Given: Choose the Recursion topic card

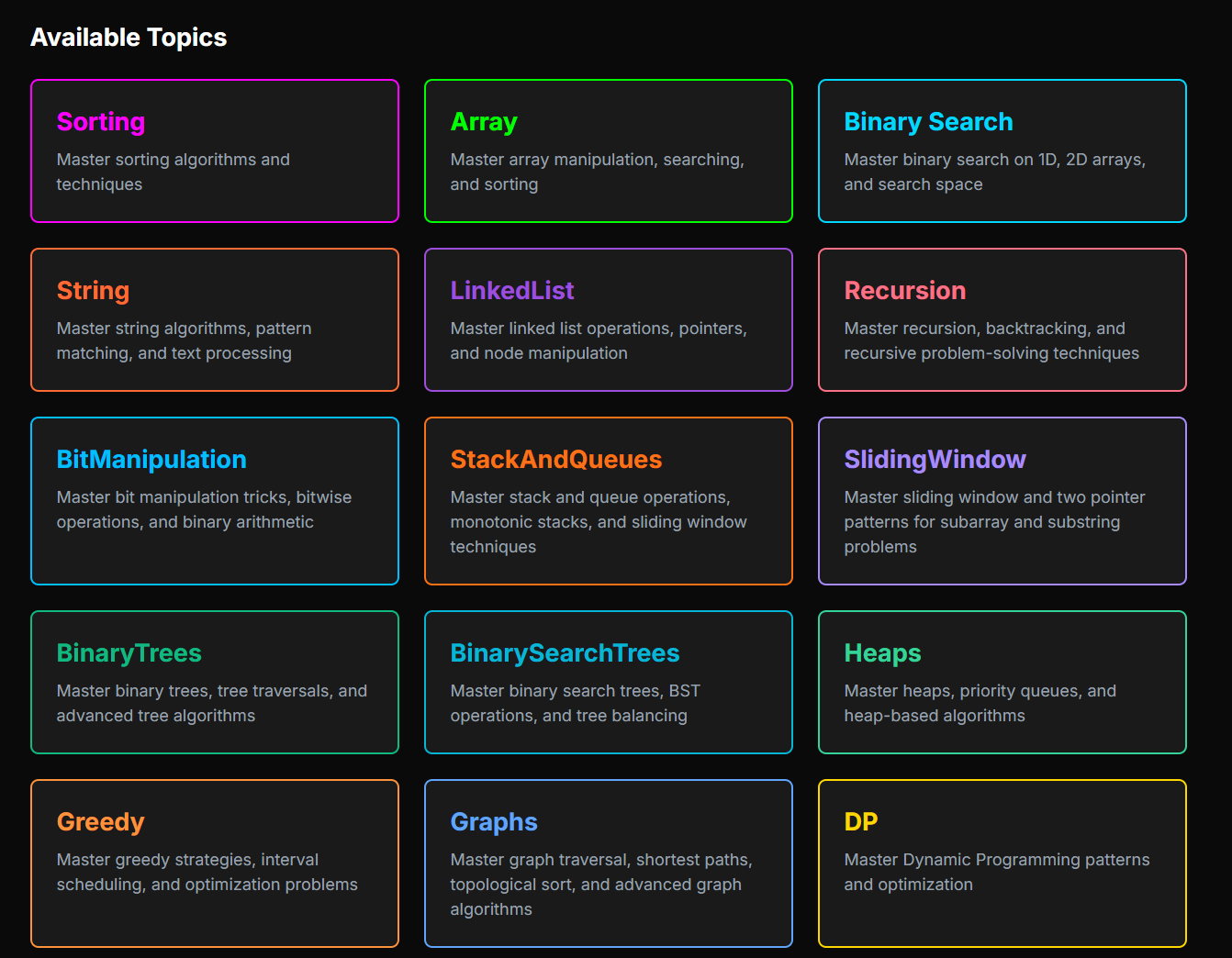Looking at the screenshot, I should tap(1002, 319).
